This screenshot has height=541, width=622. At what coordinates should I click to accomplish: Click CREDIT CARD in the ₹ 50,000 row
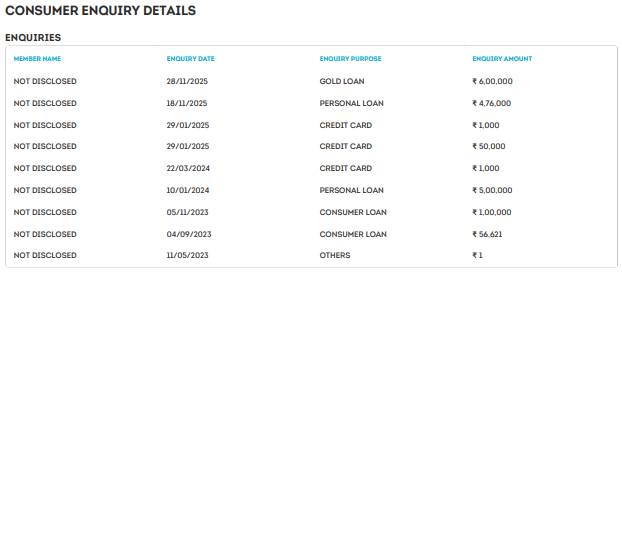(x=346, y=146)
